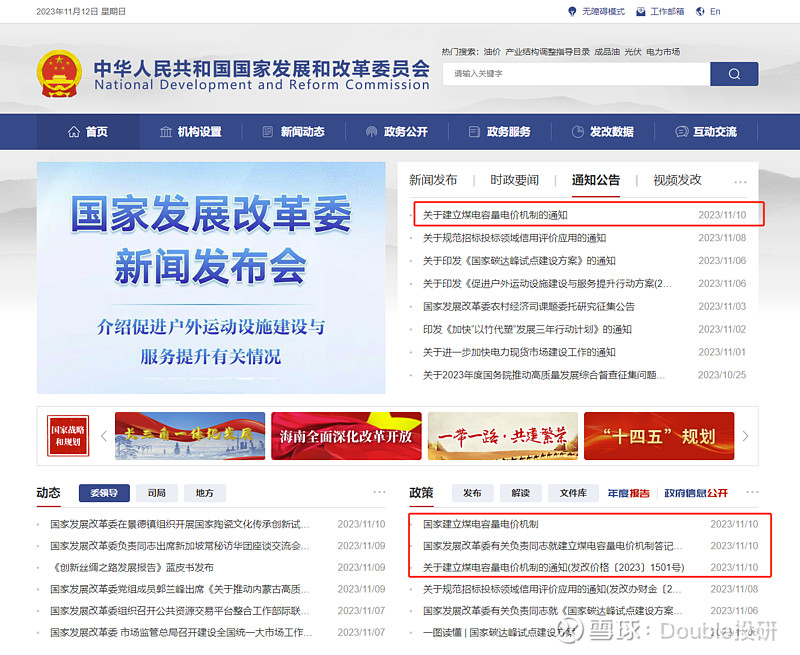Image resolution: width=800 pixels, height=655 pixels.
Task: Open the 年度报告 link
Action: [x=629, y=493]
